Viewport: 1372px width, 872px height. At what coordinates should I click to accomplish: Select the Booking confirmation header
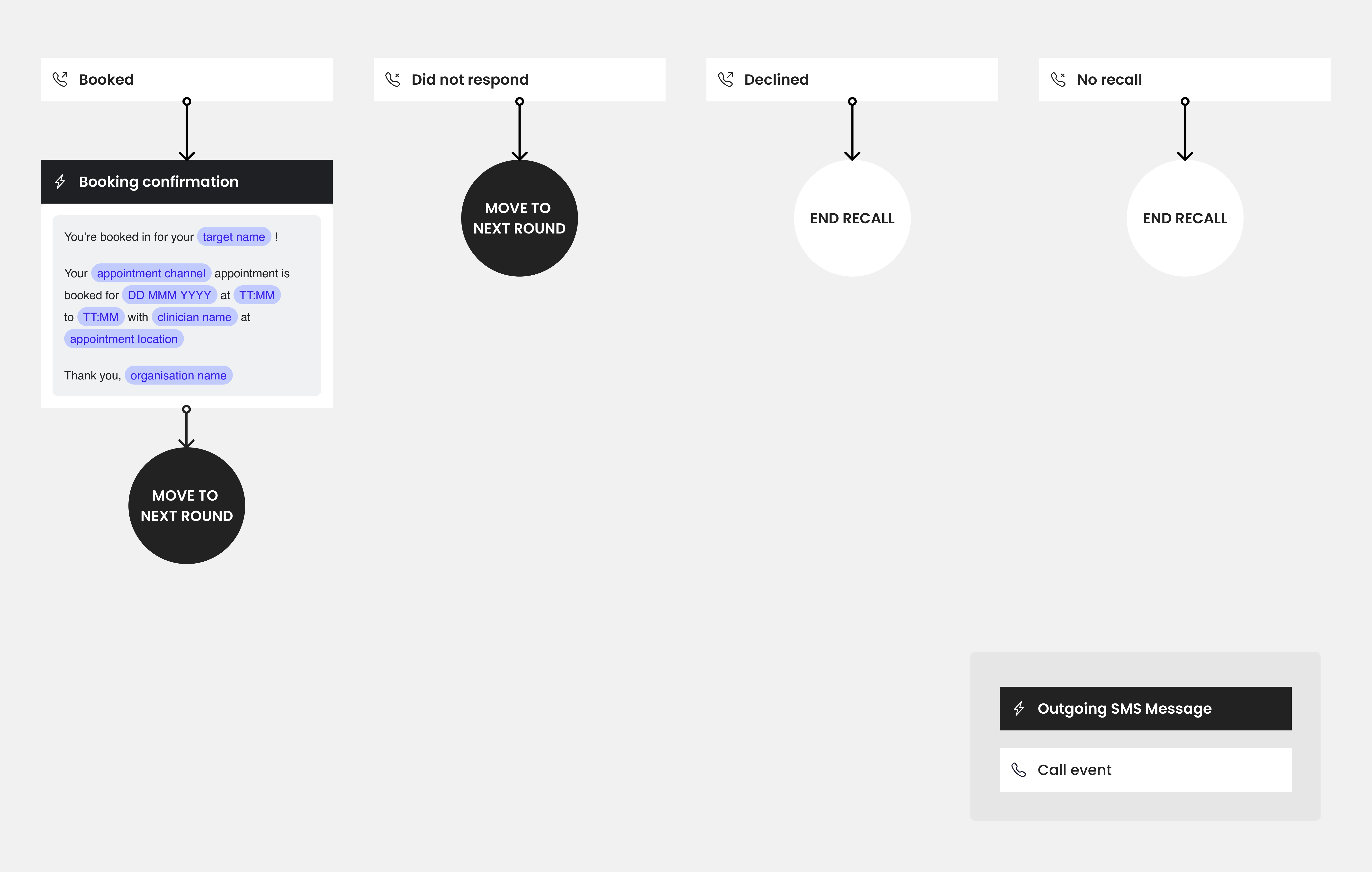tap(187, 182)
